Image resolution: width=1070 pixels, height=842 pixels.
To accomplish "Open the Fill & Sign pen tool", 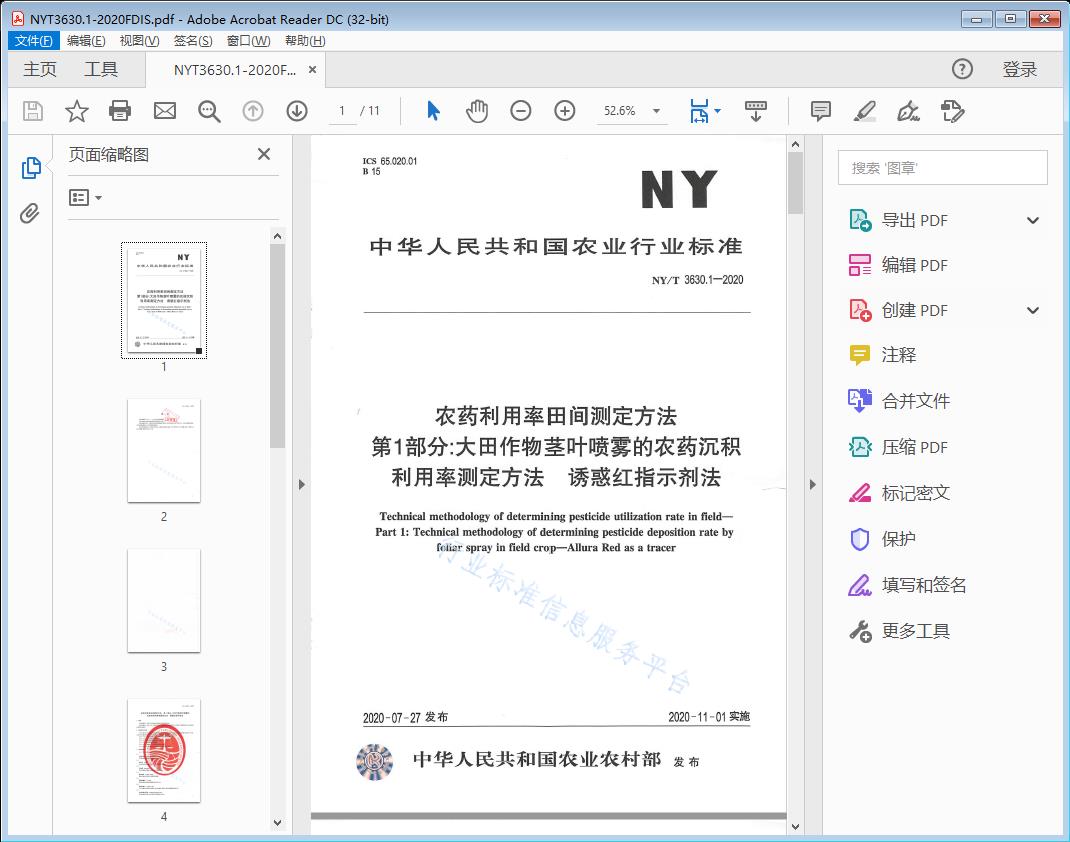I will coord(908,112).
